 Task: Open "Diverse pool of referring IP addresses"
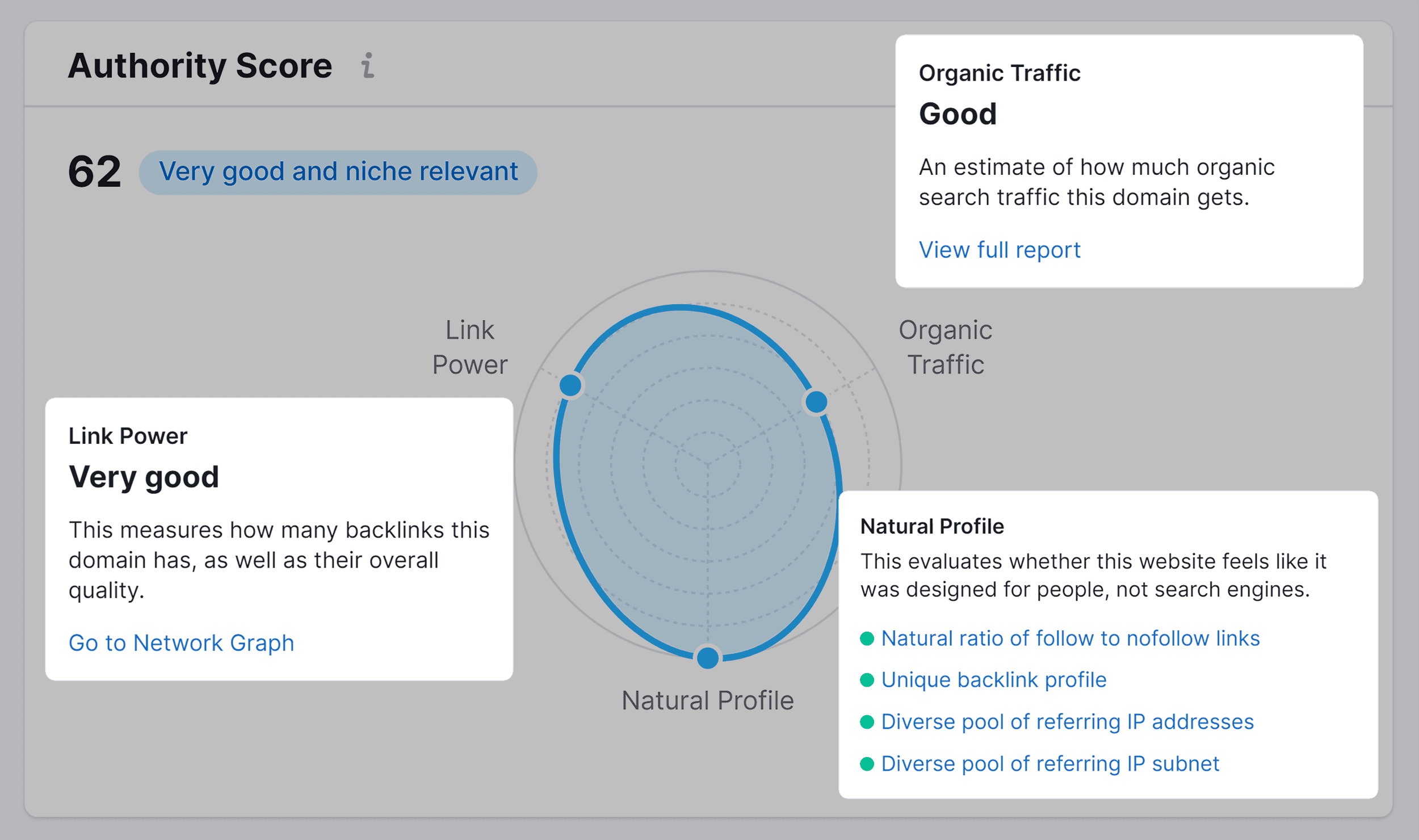(1067, 721)
